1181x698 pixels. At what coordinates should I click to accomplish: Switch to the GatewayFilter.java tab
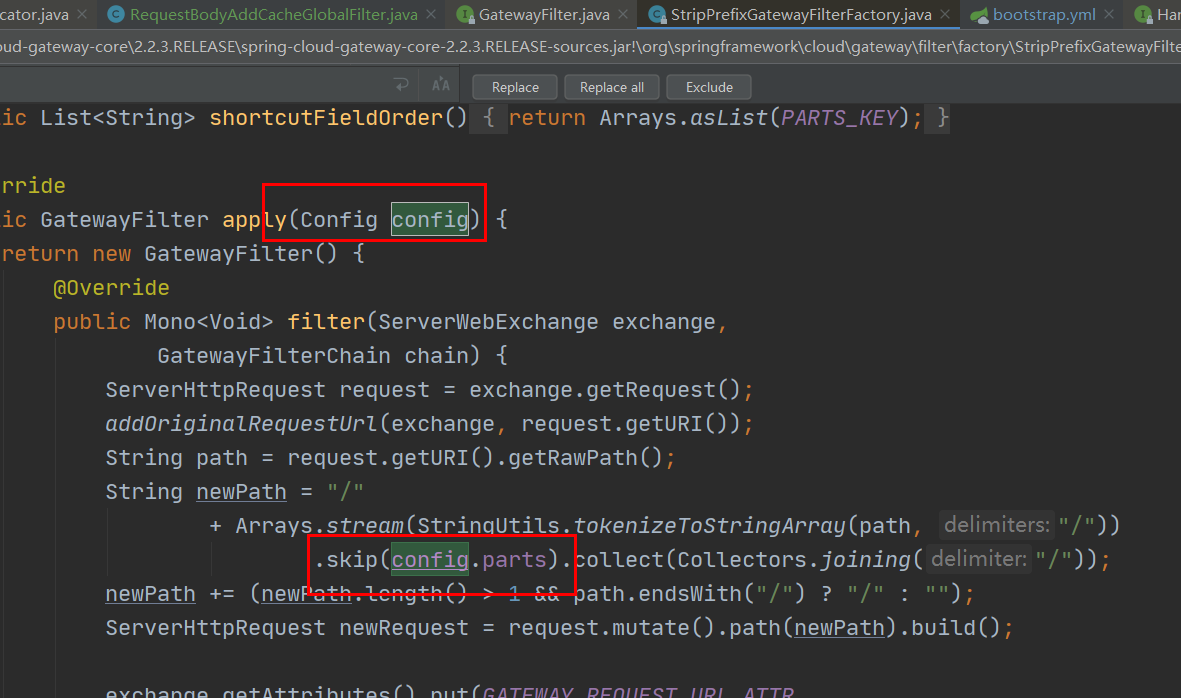(x=544, y=14)
